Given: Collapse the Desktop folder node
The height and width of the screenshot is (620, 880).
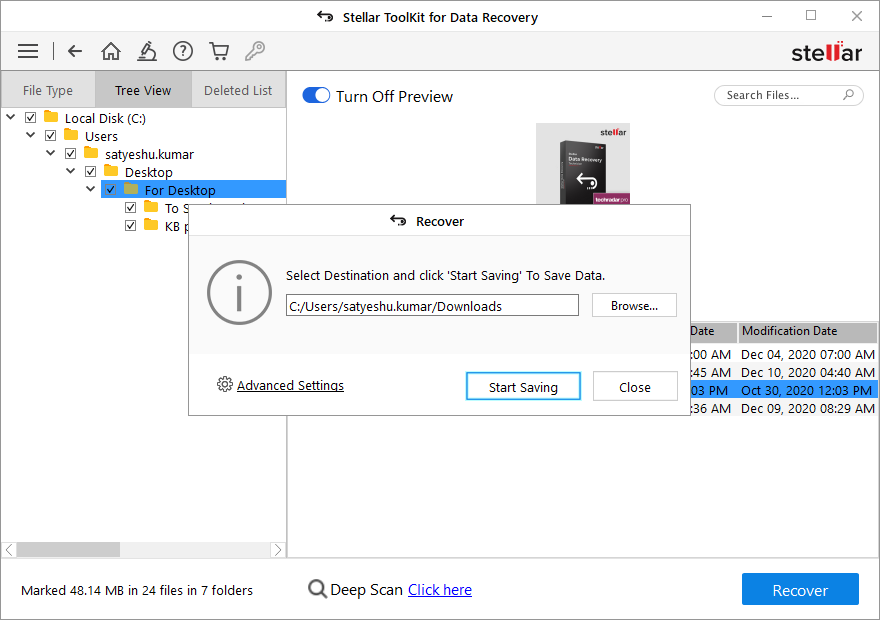Looking at the screenshot, I should pos(71,172).
